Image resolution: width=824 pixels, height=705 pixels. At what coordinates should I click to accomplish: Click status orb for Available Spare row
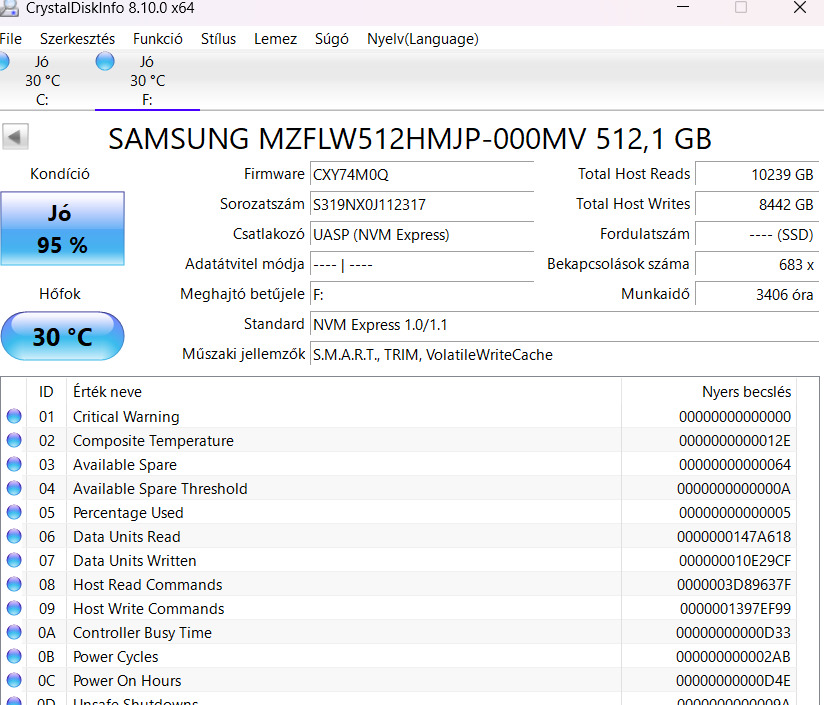coord(14,464)
